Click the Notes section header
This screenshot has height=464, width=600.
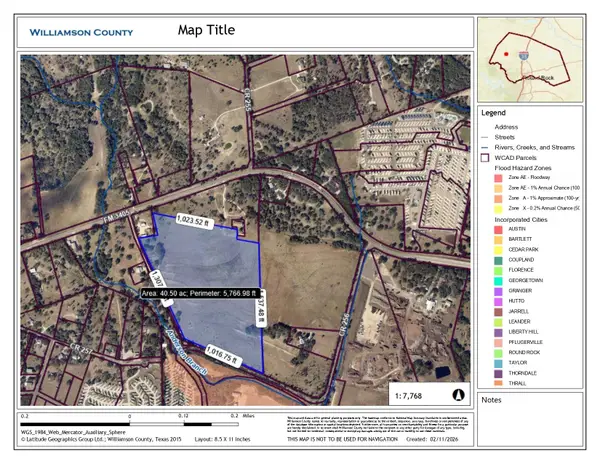pyautogui.click(x=492, y=400)
